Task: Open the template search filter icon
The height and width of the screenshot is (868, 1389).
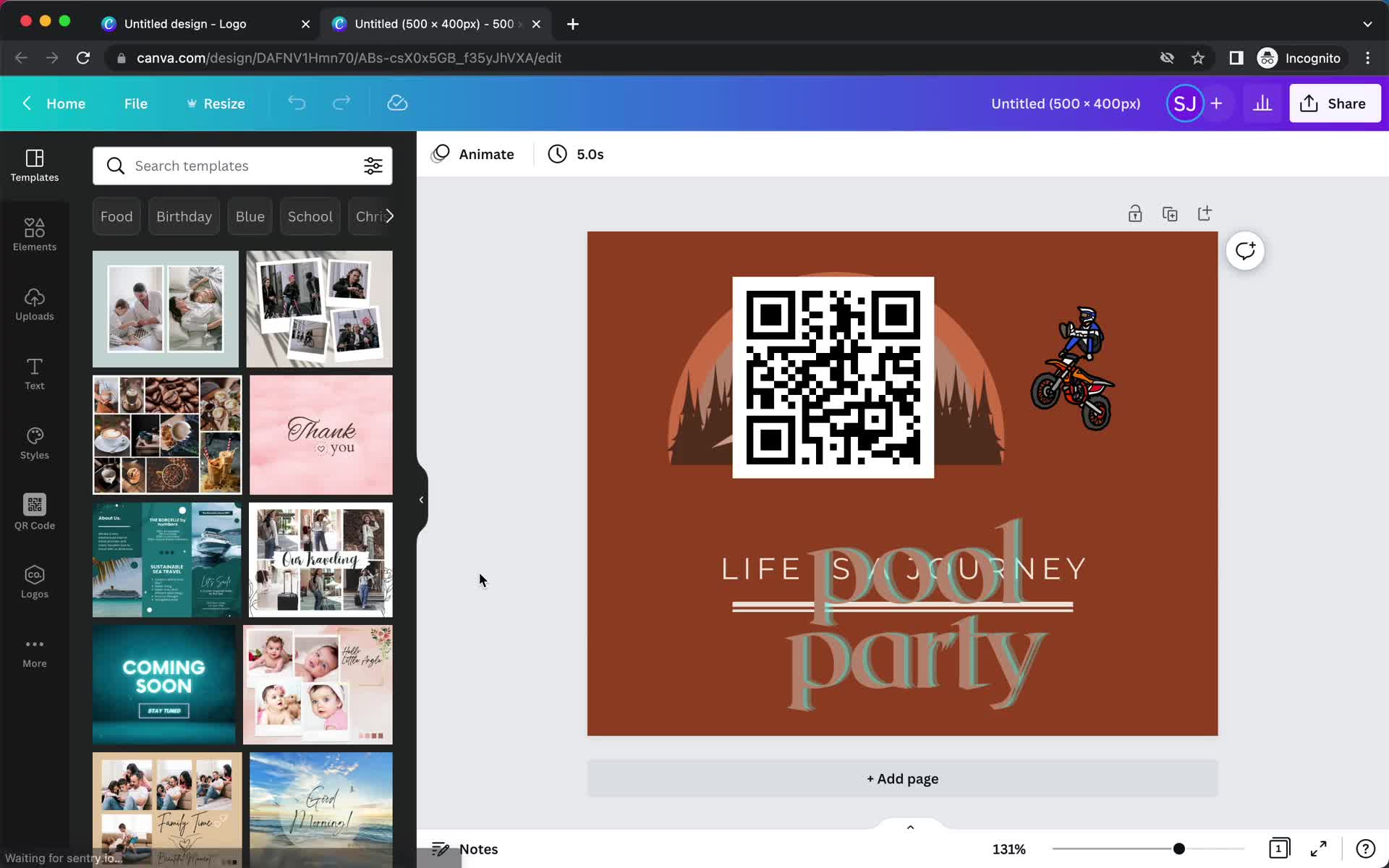Action: [x=373, y=166]
